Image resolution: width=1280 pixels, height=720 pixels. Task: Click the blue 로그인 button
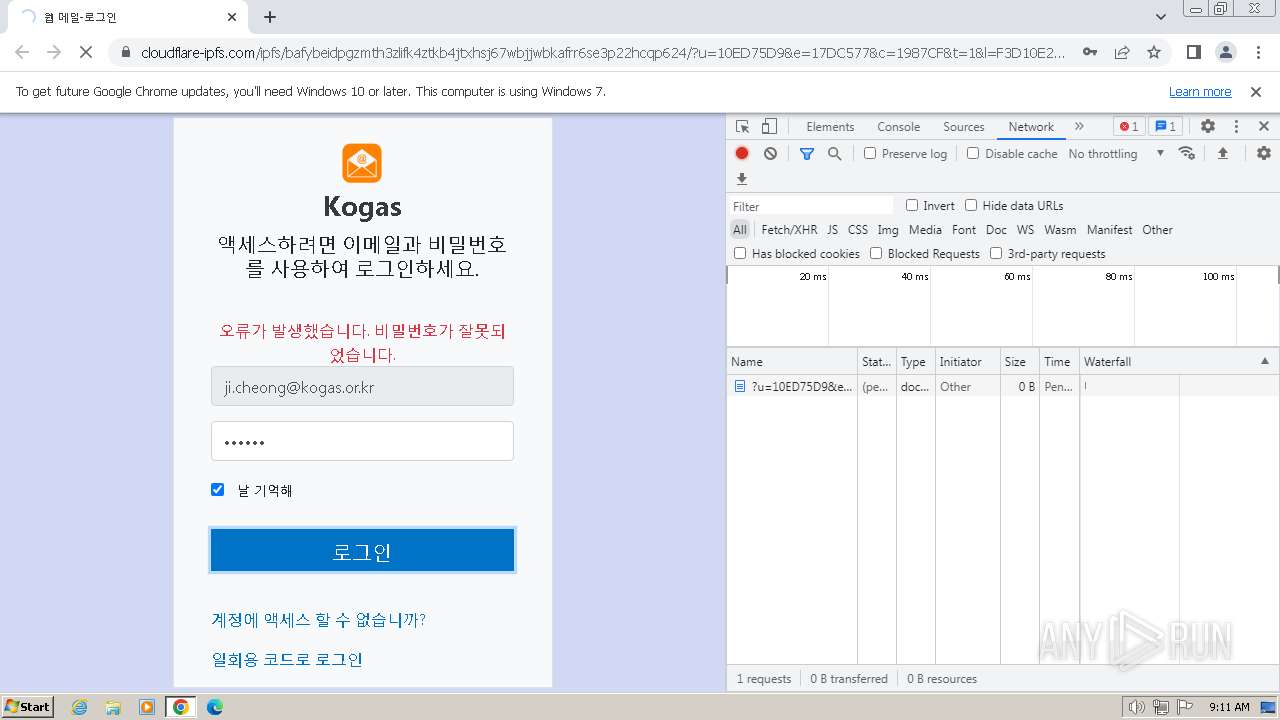pyautogui.click(x=362, y=551)
